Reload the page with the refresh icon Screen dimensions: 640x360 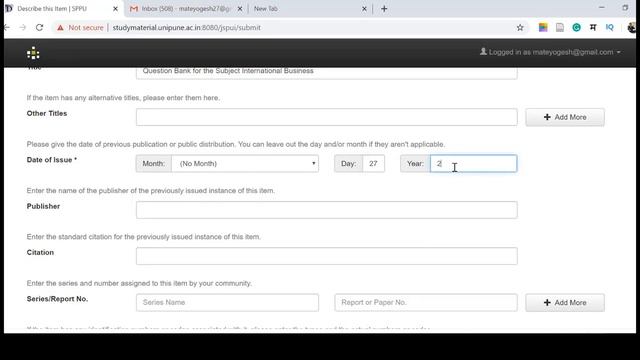click(x=39, y=27)
